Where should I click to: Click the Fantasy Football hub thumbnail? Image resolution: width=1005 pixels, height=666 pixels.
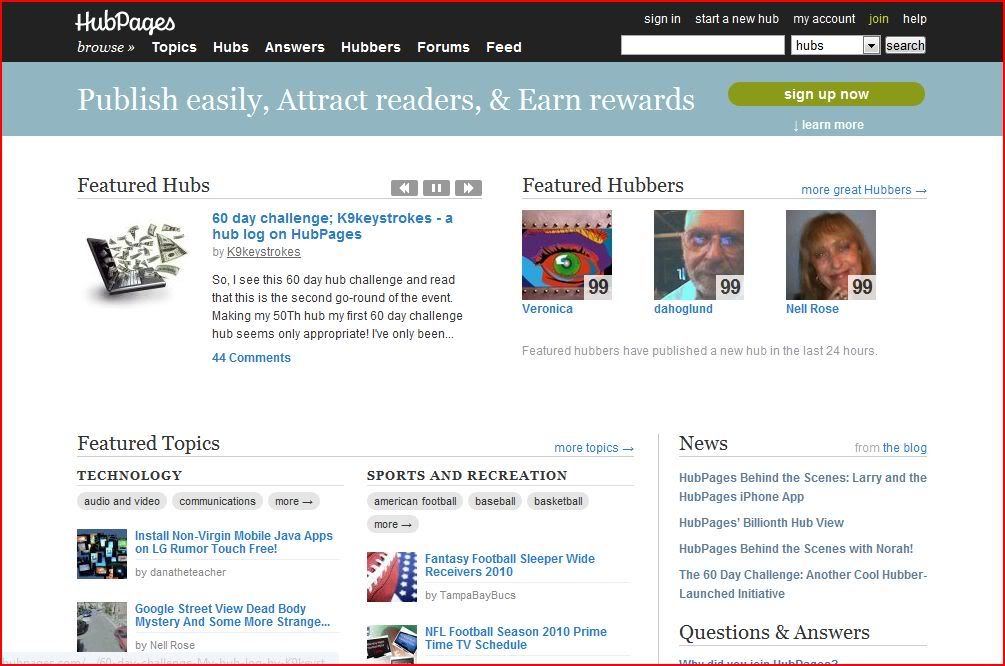point(392,577)
